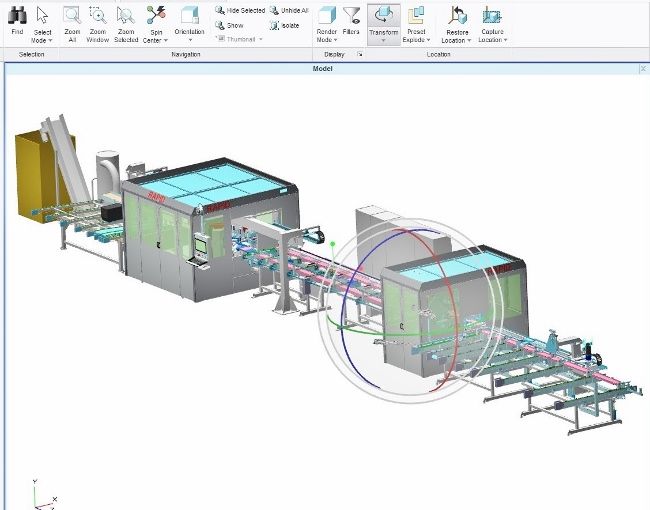Open the Filters funnel tool

pyautogui.click(x=351, y=16)
